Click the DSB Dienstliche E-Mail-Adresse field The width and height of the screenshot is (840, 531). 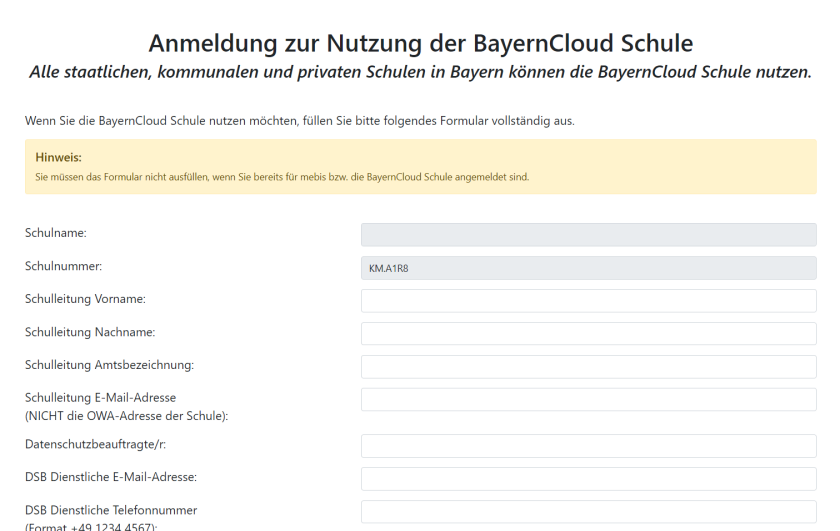click(588, 478)
